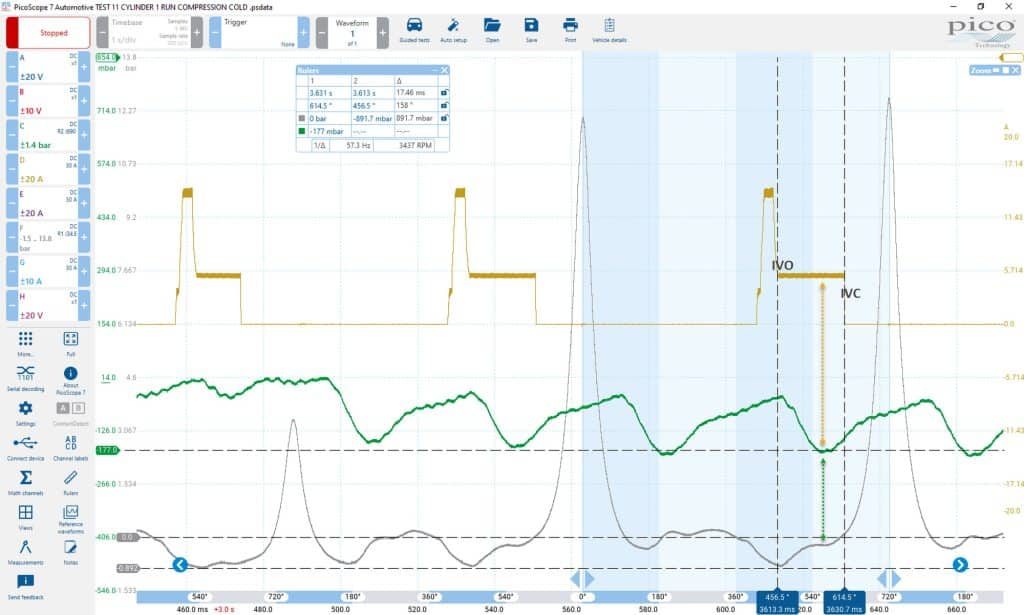The height and width of the screenshot is (615, 1024).
Task: Open the Reference waveforms panel
Action: point(71,519)
